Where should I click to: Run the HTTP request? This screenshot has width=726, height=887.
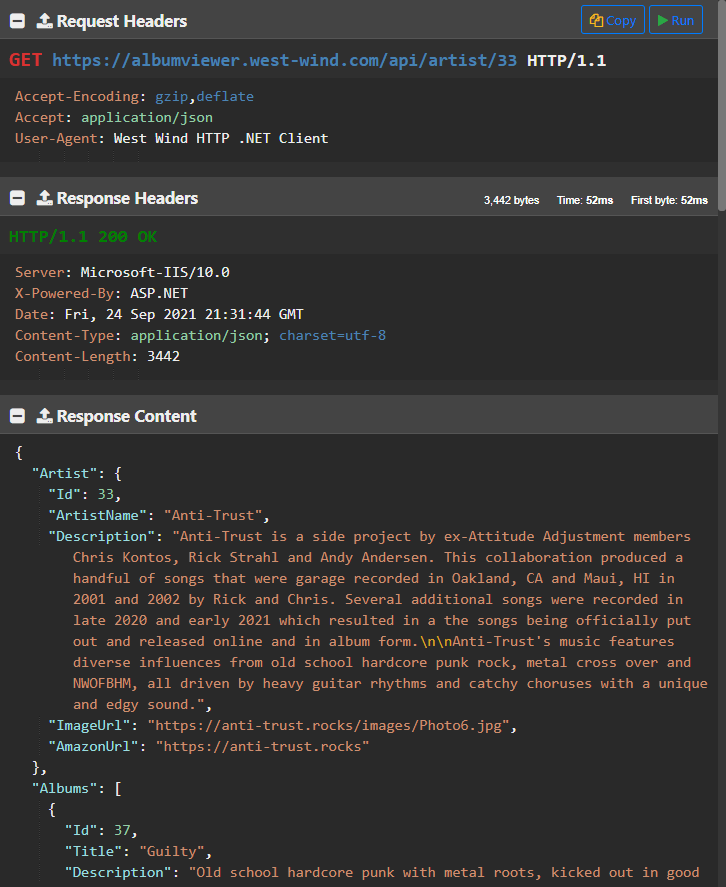coord(675,20)
